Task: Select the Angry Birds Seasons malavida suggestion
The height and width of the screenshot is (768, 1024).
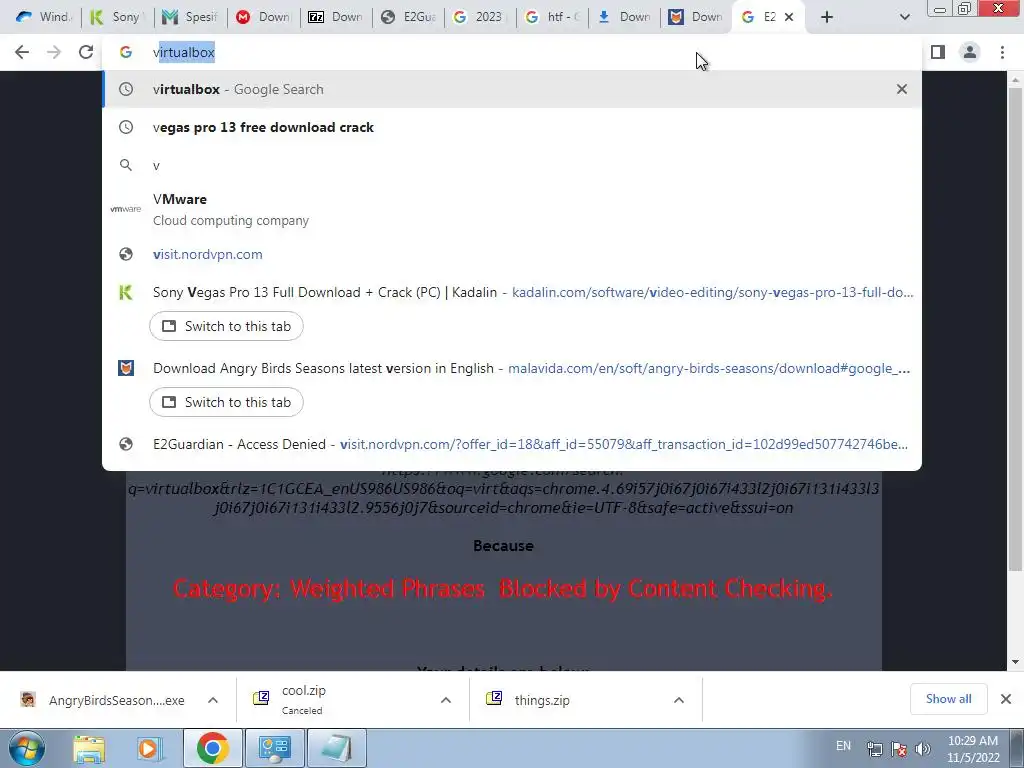Action: (512, 368)
